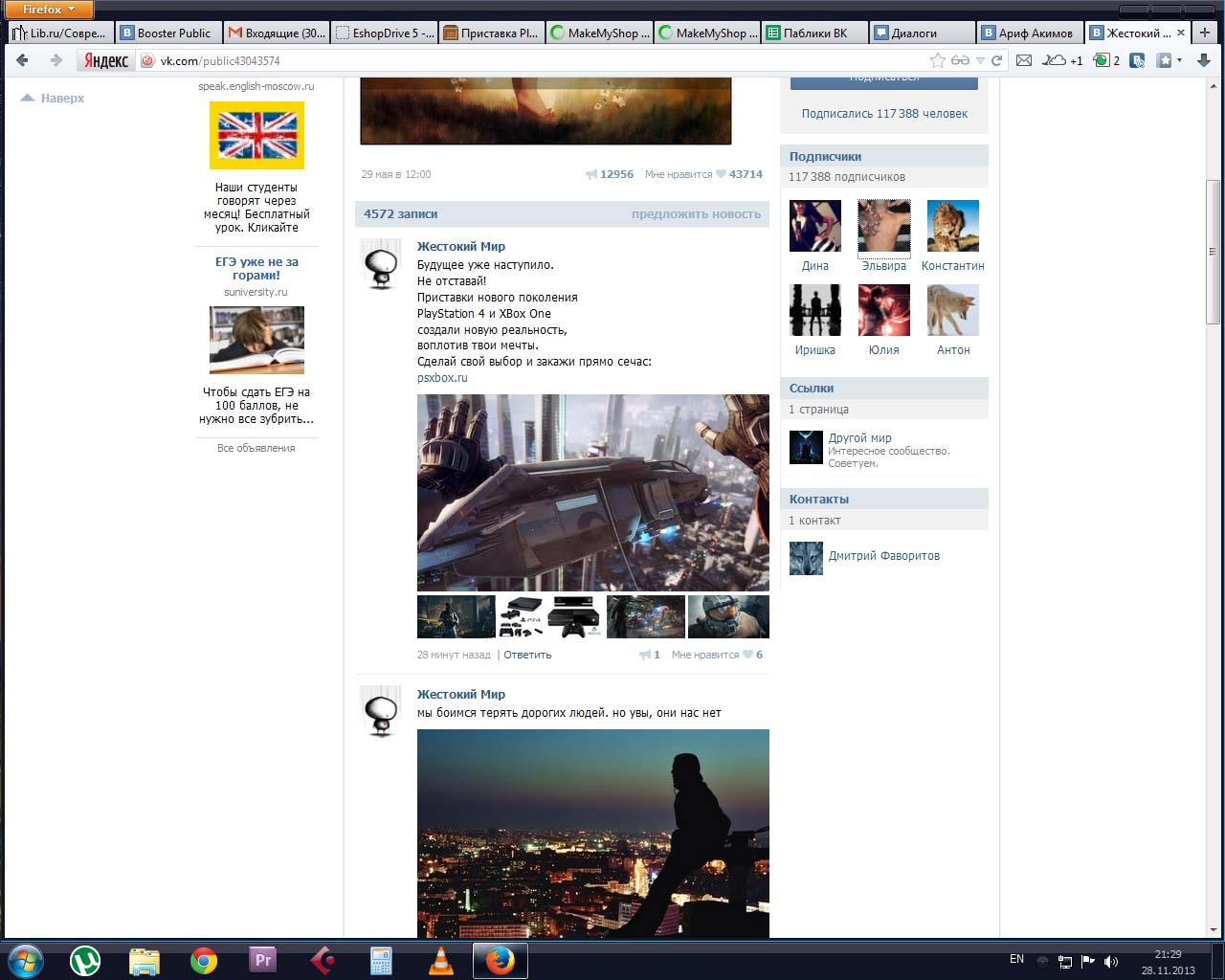Click Ответить under the console post
1225x980 pixels.
(527, 655)
